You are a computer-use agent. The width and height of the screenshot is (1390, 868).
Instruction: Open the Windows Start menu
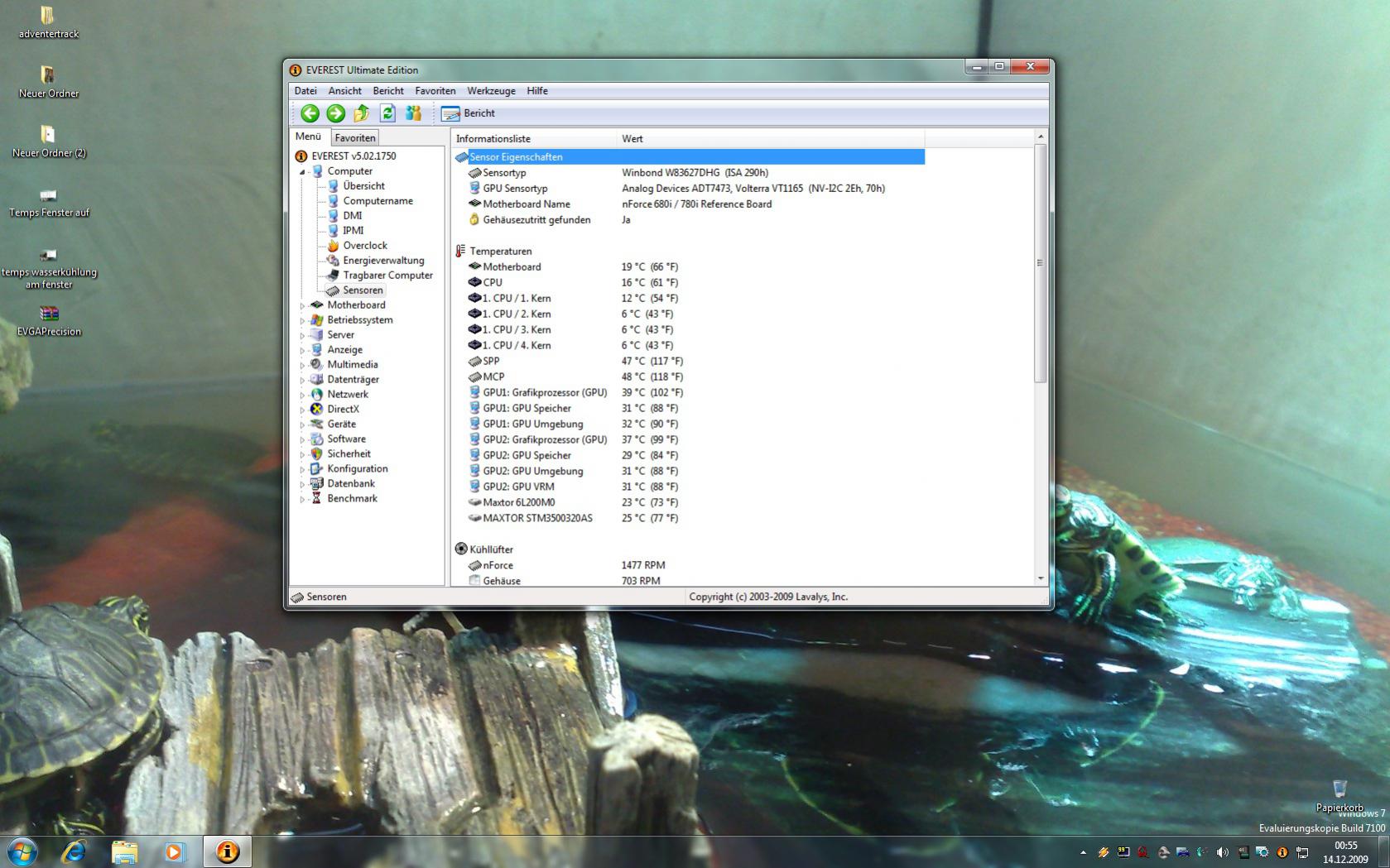22,851
